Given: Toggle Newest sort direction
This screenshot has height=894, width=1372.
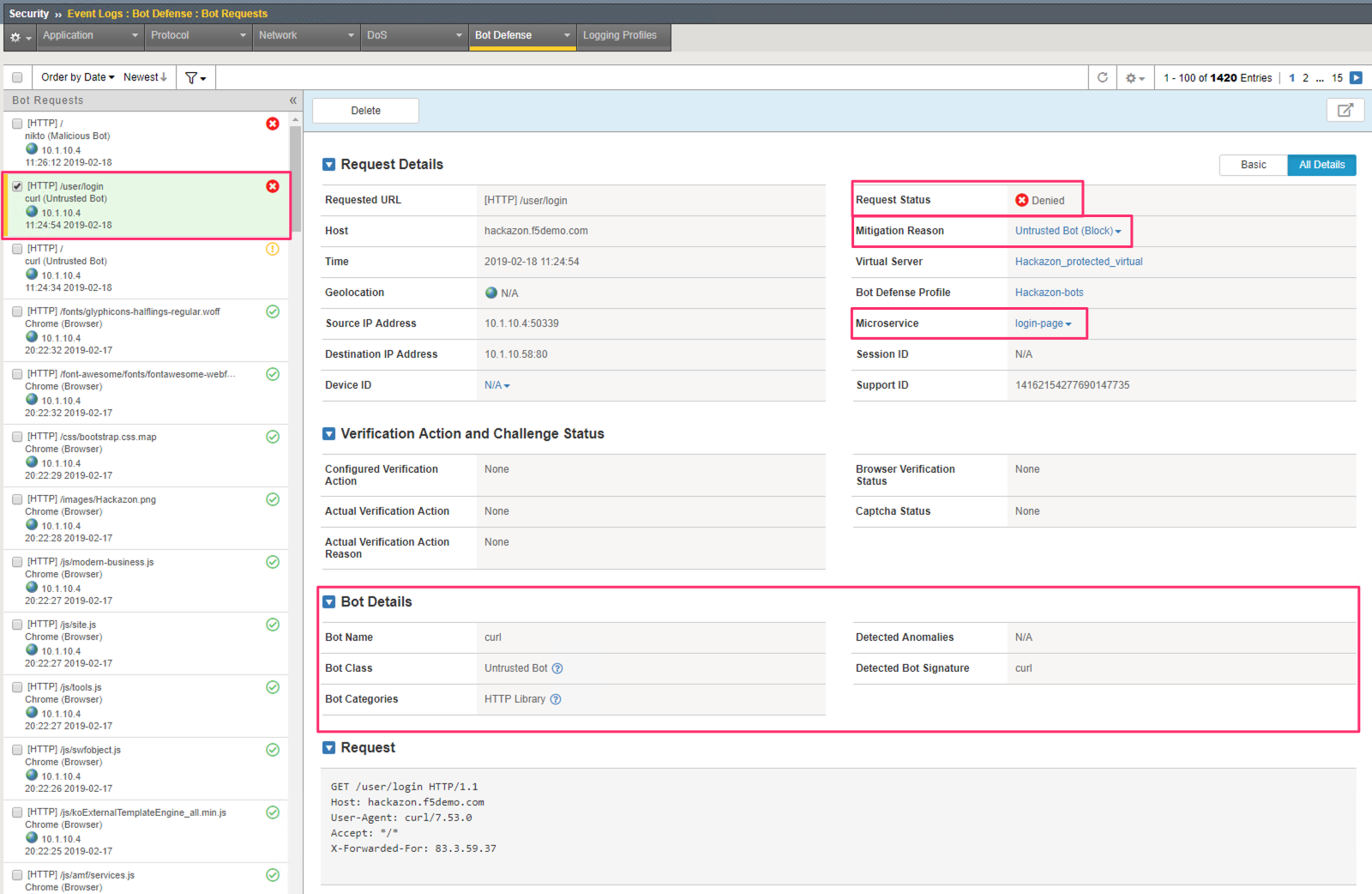Looking at the screenshot, I should (x=145, y=77).
